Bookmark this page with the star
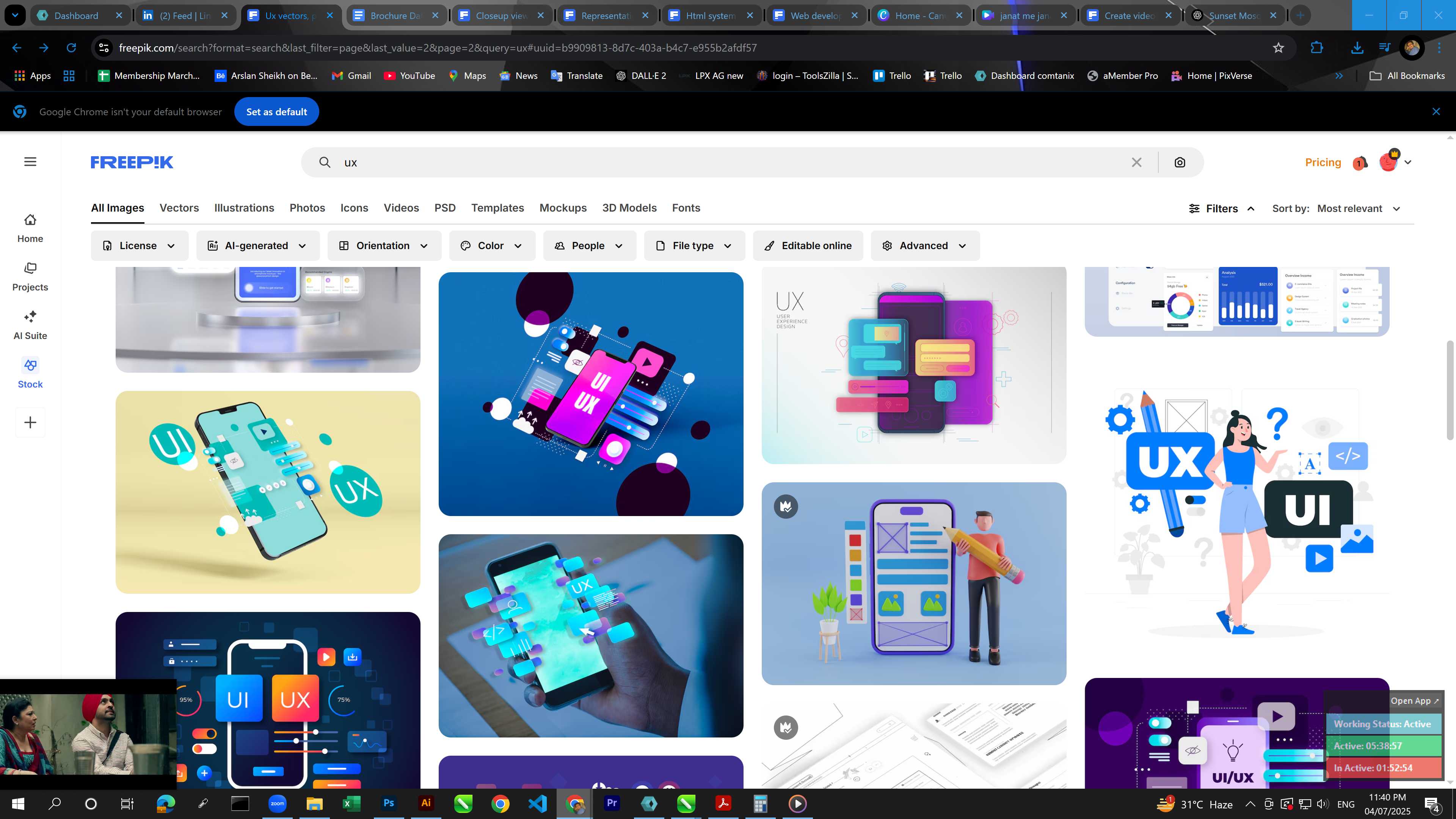This screenshot has height=819, width=1456. tap(1279, 48)
